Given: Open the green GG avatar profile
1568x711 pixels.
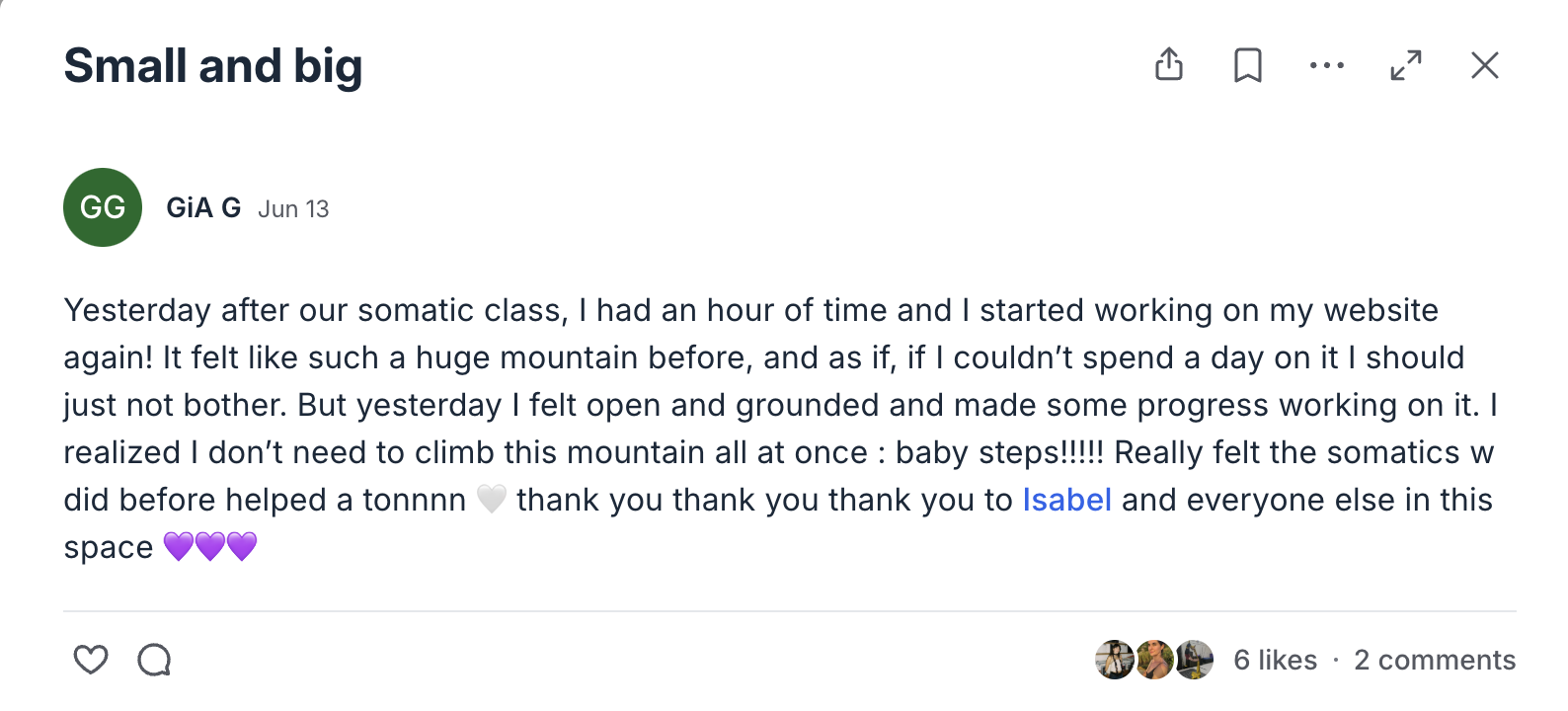Looking at the screenshot, I should (x=103, y=207).
